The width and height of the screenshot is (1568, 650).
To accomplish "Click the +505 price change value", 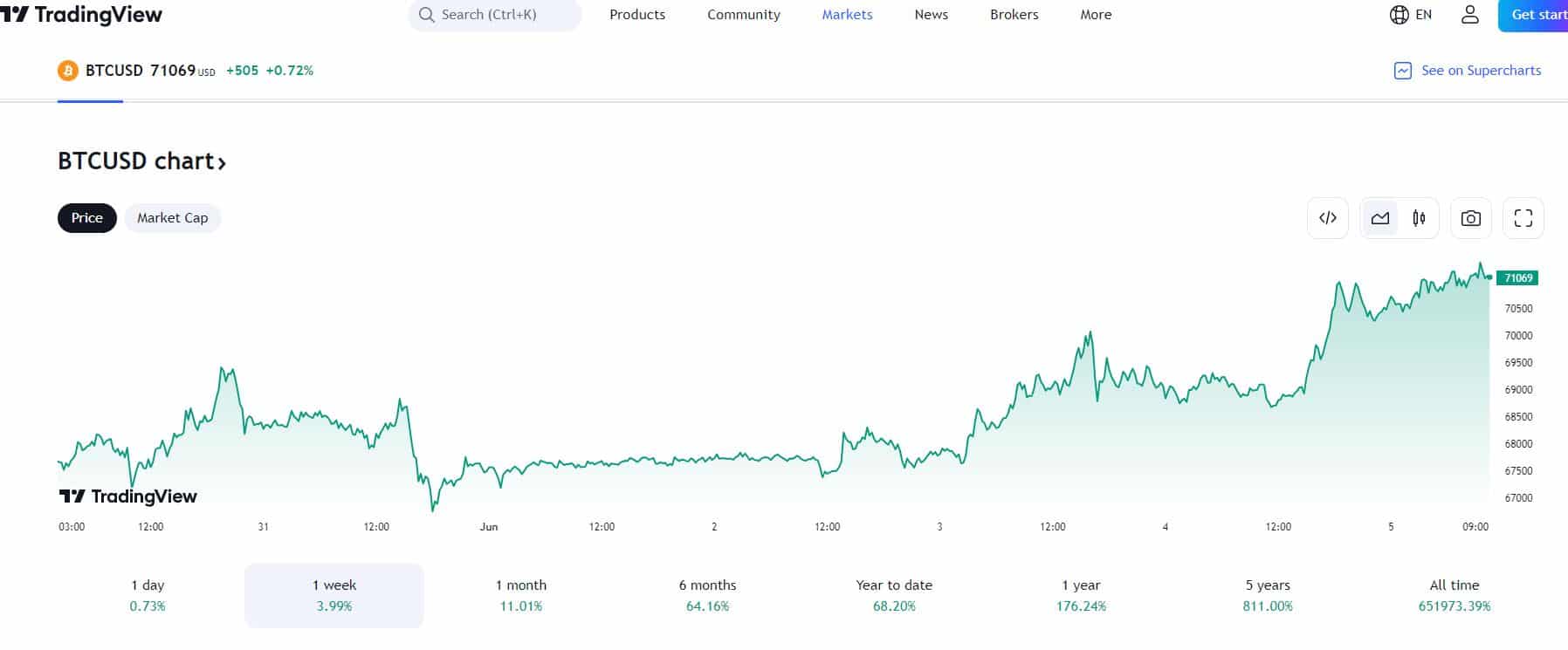I will tap(242, 71).
